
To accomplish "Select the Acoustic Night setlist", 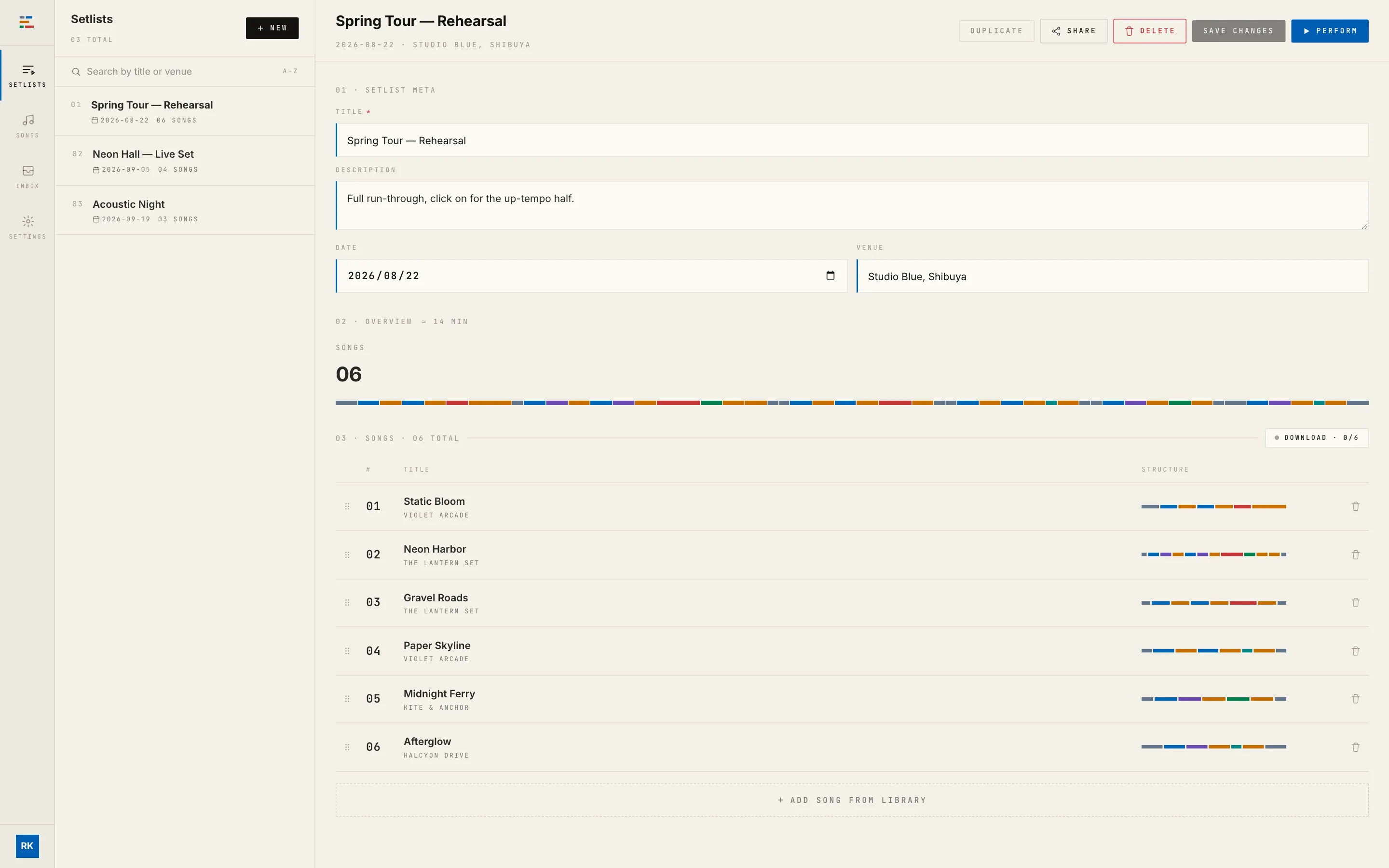I will coord(185,211).
